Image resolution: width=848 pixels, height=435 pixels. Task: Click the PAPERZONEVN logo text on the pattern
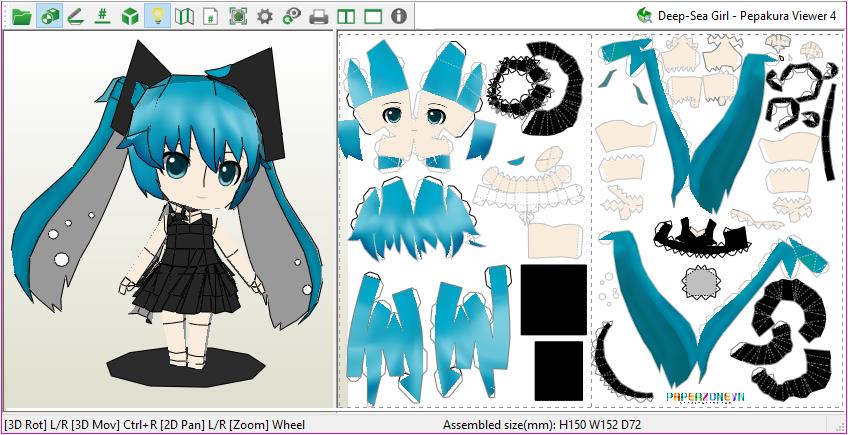click(705, 397)
